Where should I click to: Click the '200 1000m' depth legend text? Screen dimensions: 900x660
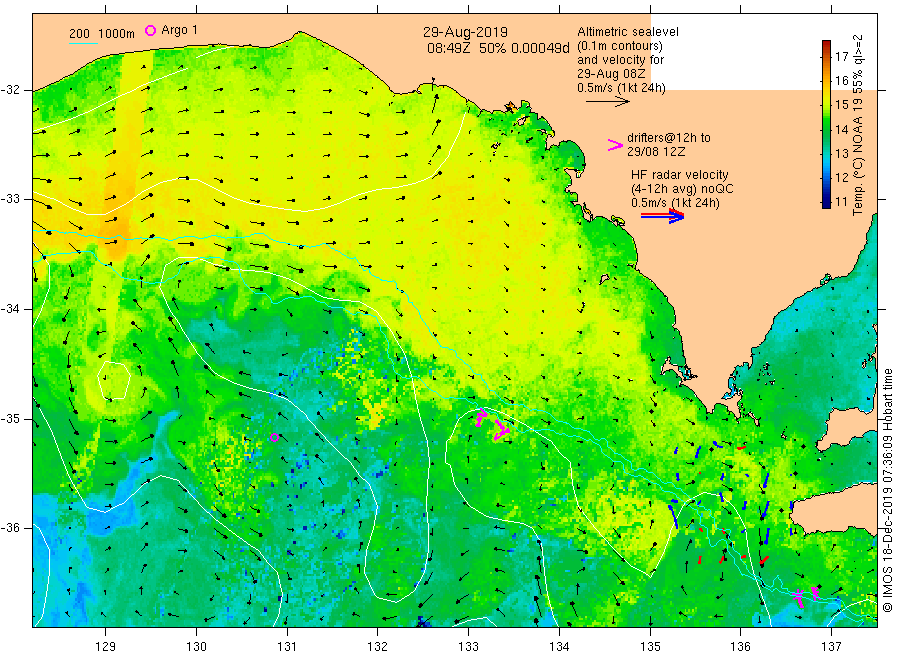[102, 34]
